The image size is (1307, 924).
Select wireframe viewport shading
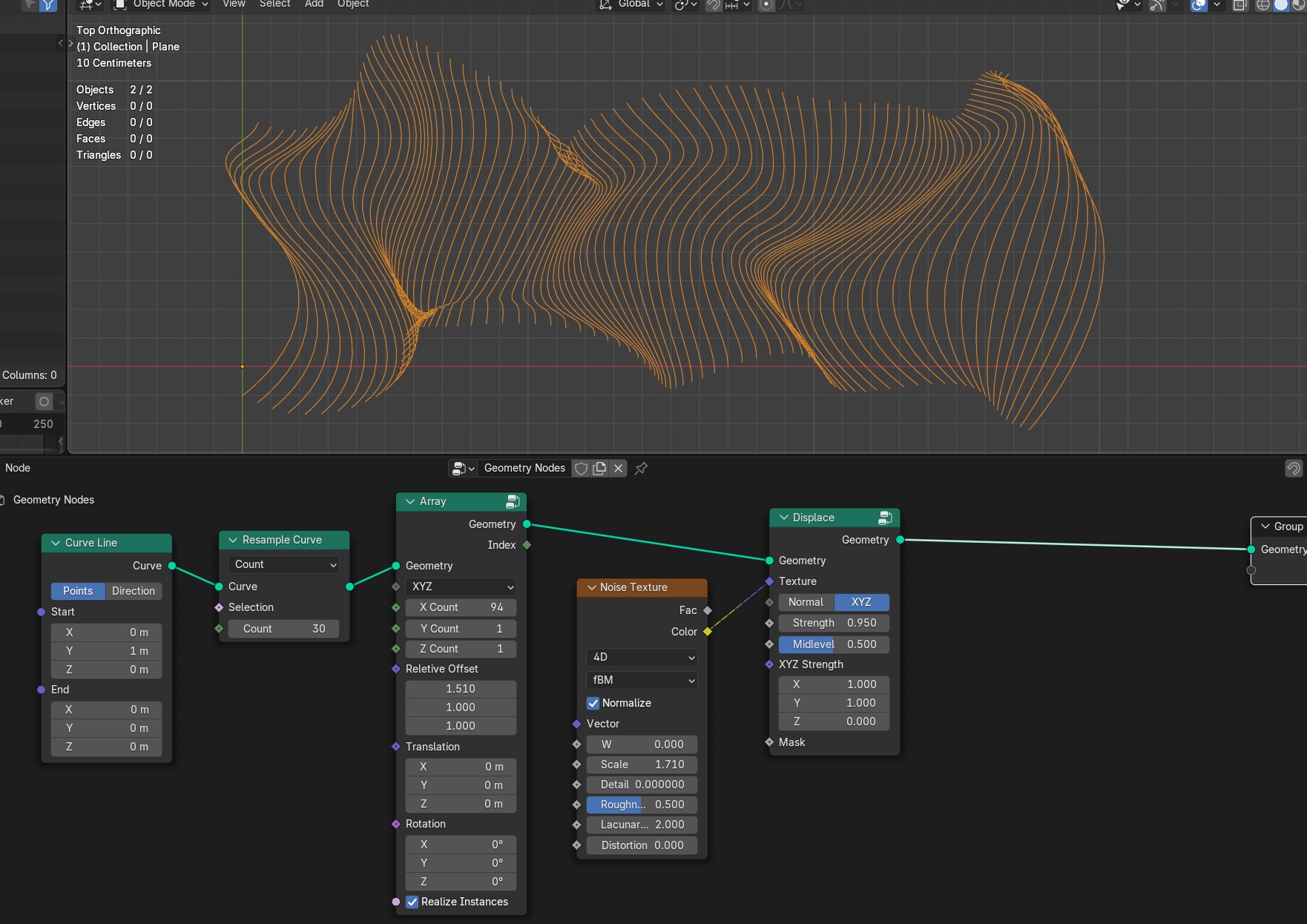(1262, 4)
